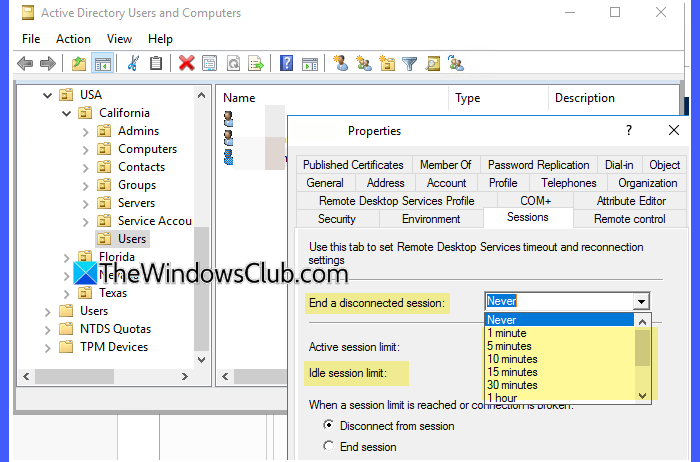Viewport: 700px width, 462px height.
Task: Create new group toolbar icon
Action: pyautogui.click(x=364, y=63)
